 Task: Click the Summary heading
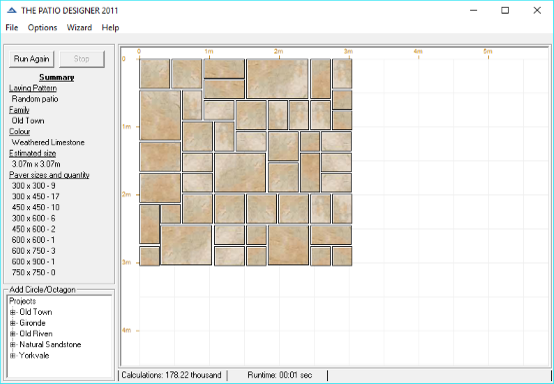[x=57, y=77]
